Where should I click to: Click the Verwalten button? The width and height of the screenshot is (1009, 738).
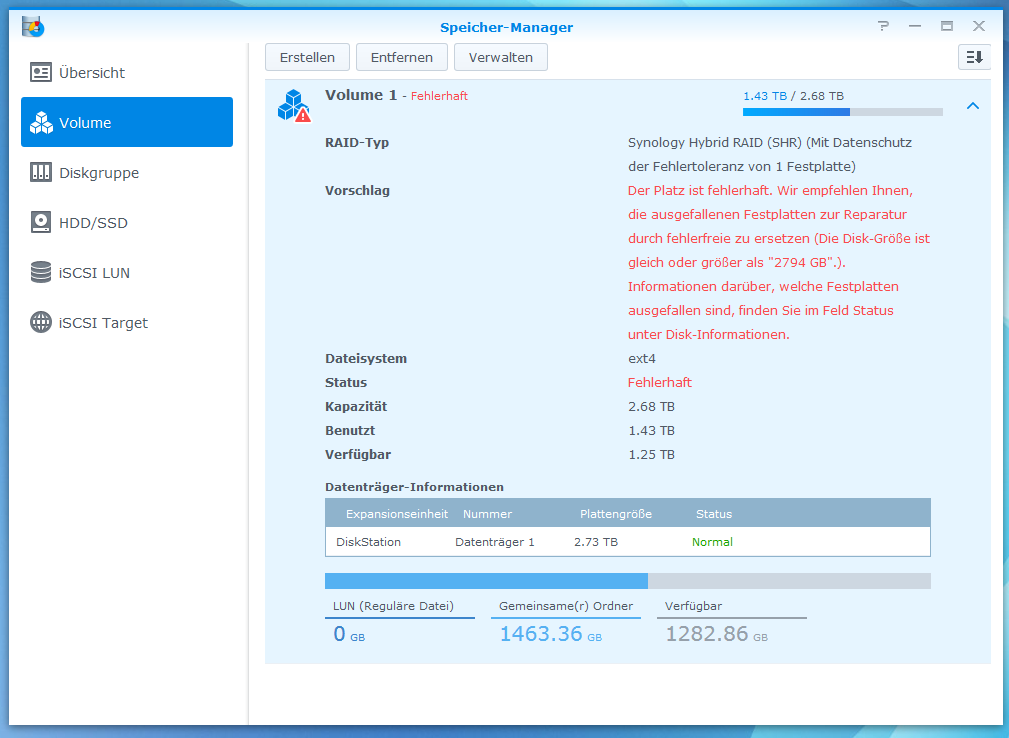point(501,57)
